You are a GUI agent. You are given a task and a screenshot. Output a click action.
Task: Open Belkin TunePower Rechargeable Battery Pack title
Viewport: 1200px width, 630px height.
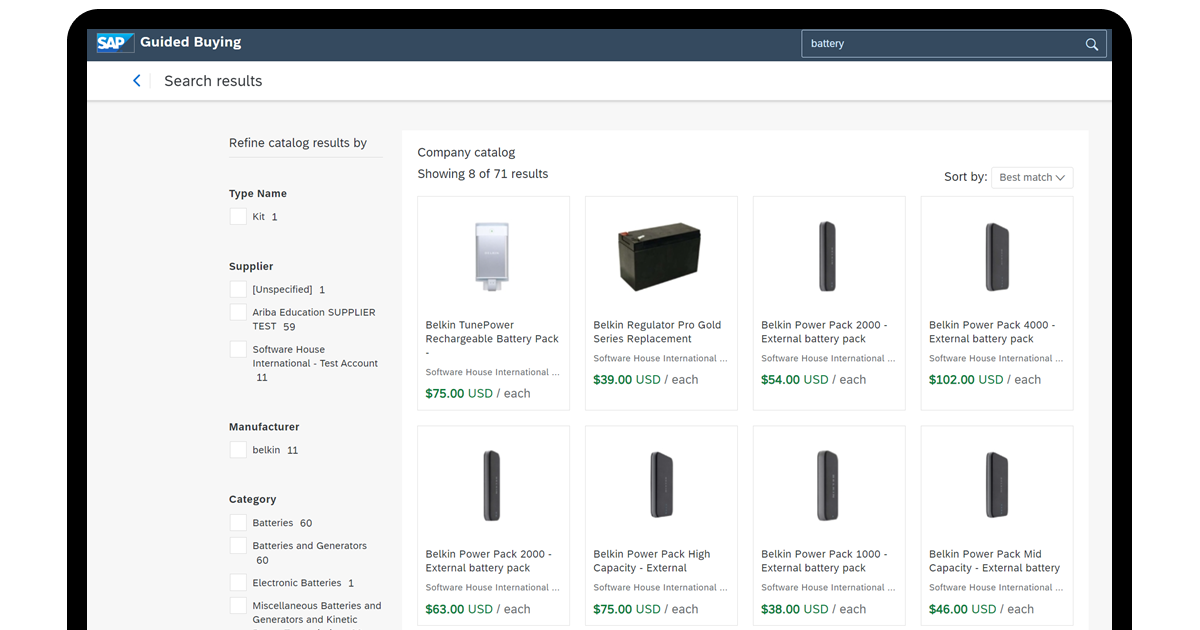(492, 339)
